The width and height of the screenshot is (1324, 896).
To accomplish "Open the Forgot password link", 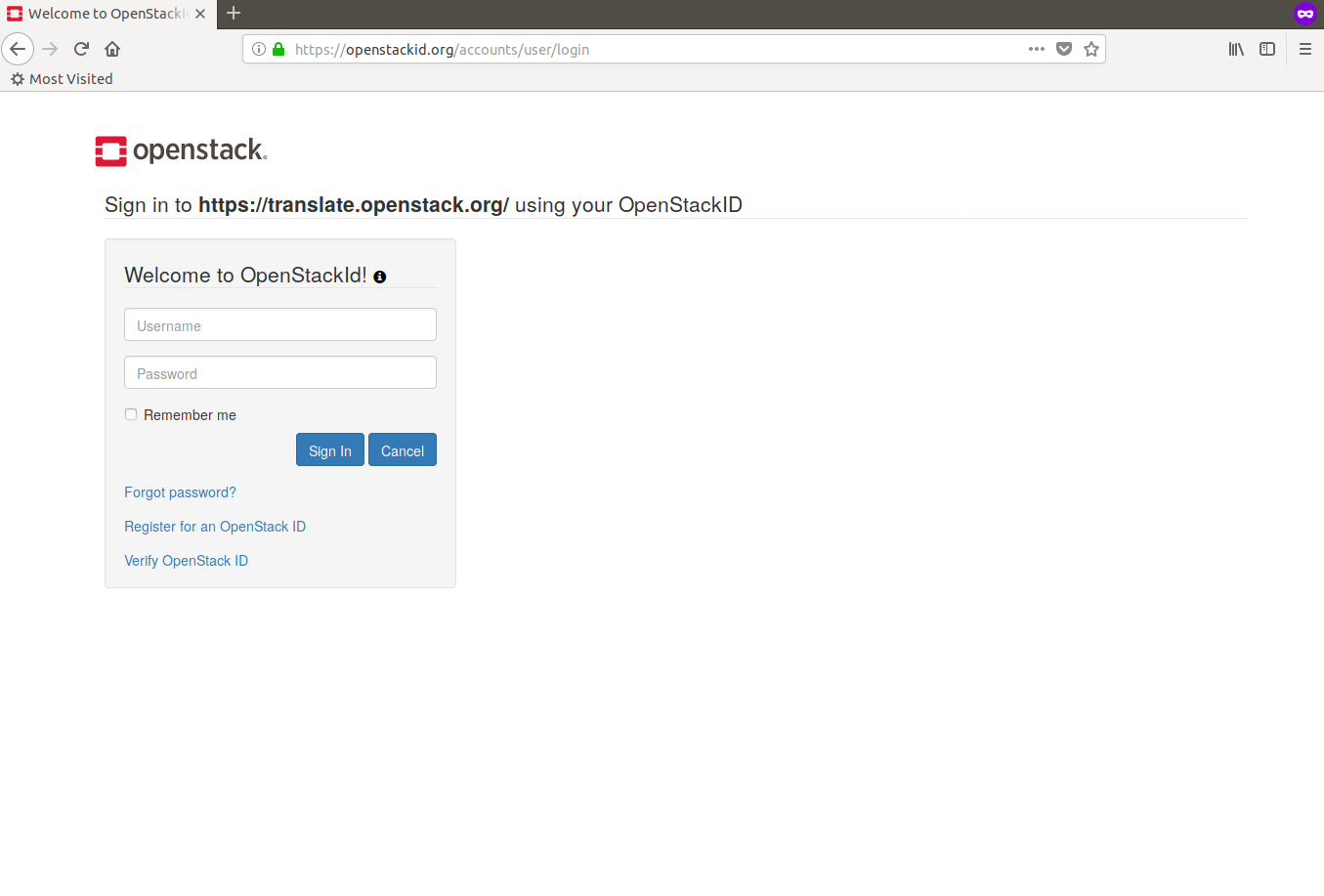I will point(180,492).
